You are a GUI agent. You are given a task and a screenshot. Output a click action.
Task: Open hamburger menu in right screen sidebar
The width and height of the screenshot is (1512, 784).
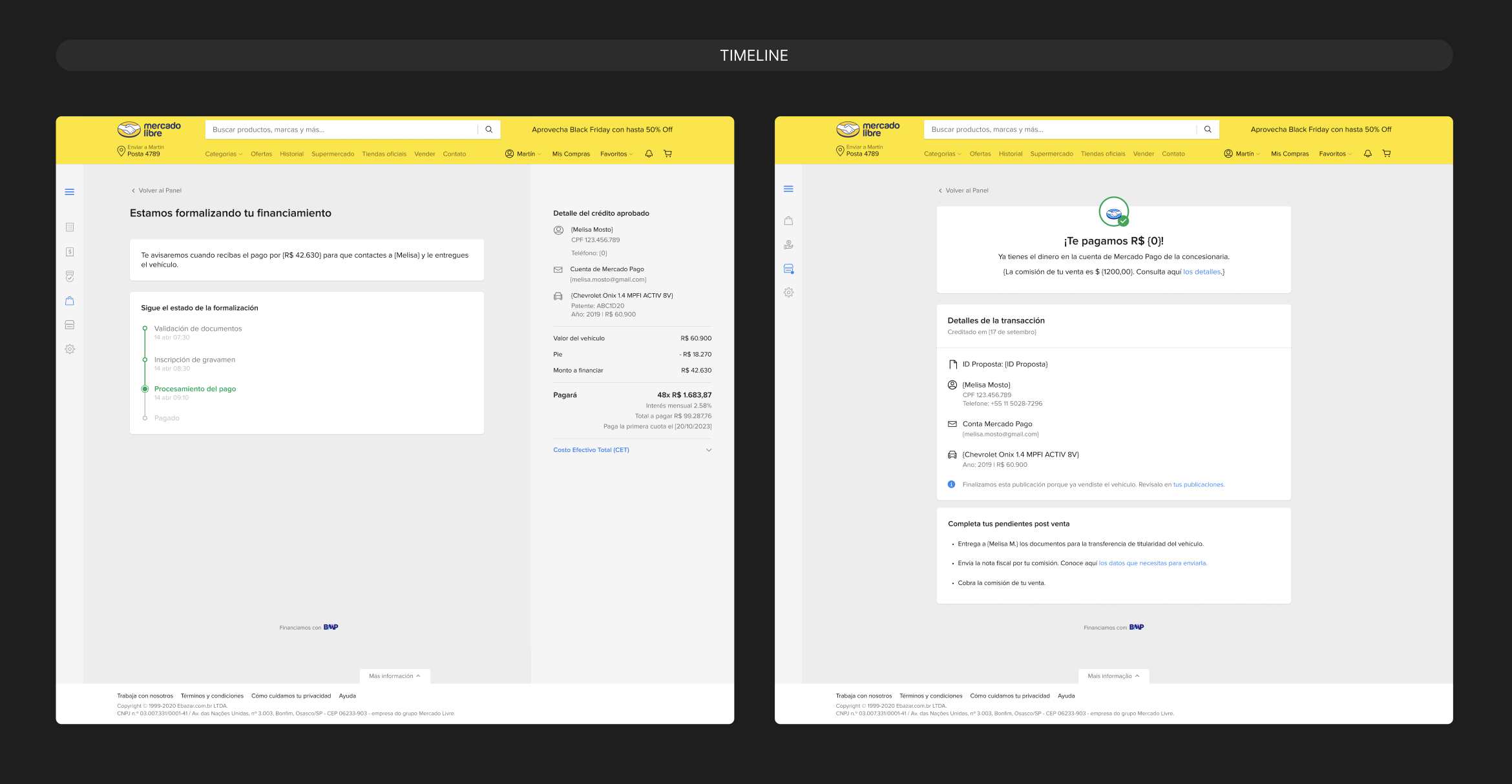click(x=788, y=189)
